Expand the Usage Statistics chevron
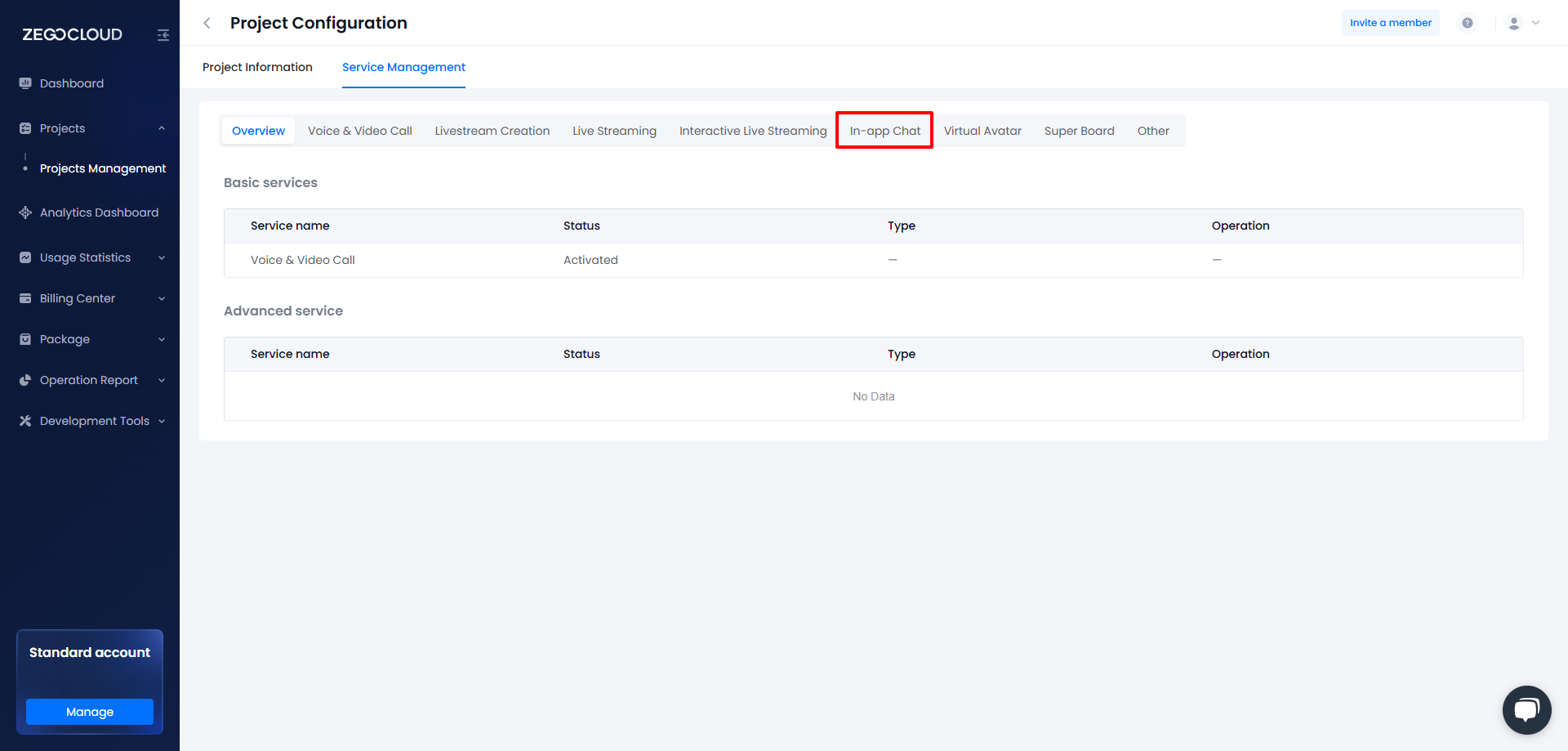Image resolution: width=1568 pixels, height=751 pixels. pos(162,257)
